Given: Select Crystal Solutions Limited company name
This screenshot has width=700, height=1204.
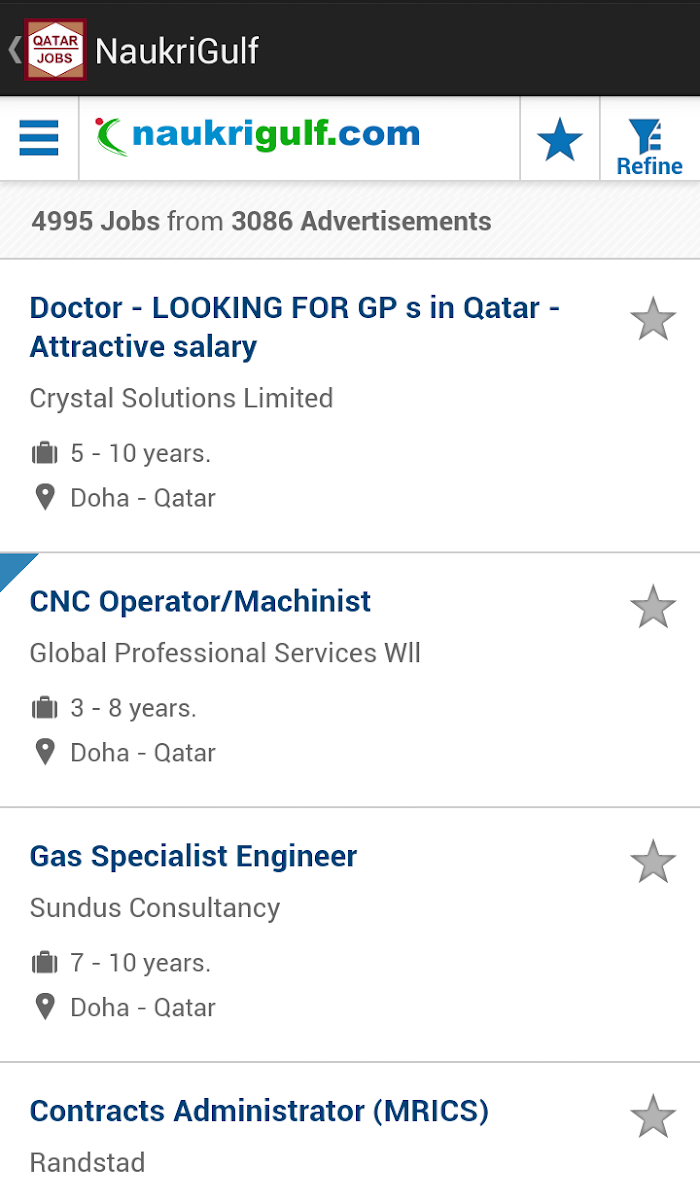Looking at the screenshot, I should [x=181, y=398].
